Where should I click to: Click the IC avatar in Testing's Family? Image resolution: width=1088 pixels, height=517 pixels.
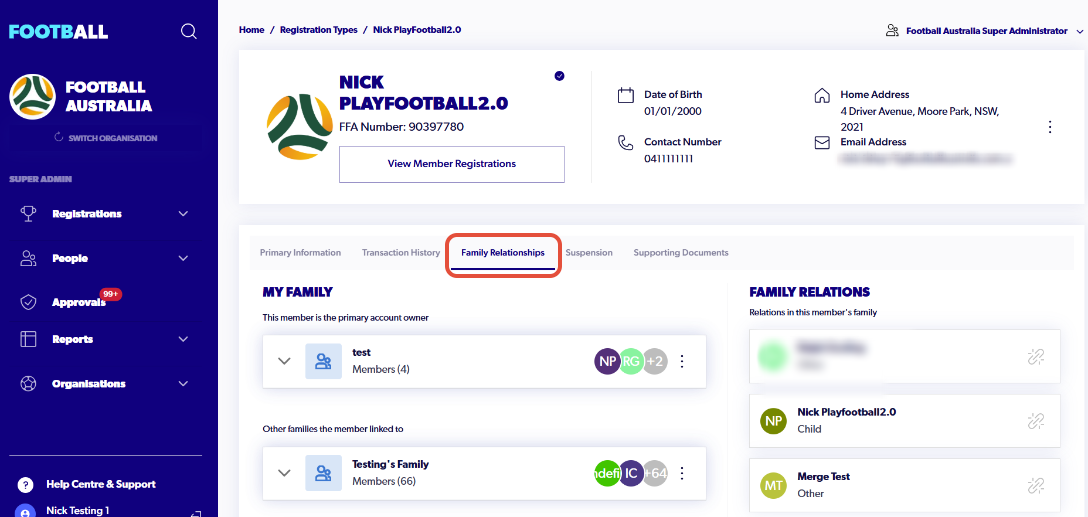pos(631,473)
